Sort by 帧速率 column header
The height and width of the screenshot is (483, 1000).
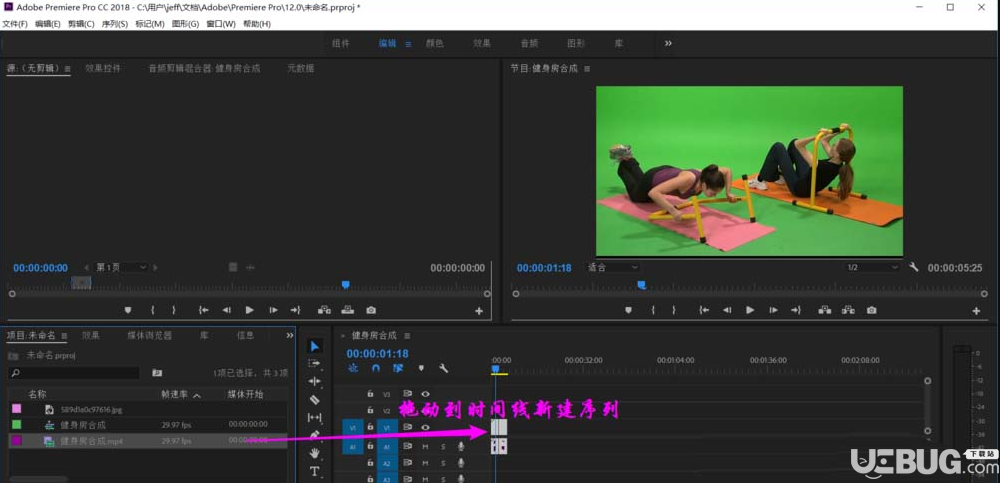coord(175,394)
